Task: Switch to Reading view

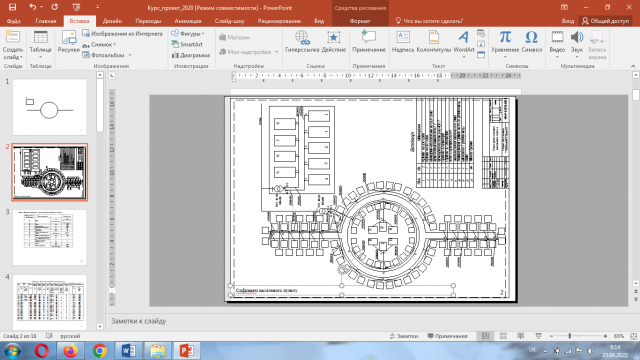Action: point(521,336)
